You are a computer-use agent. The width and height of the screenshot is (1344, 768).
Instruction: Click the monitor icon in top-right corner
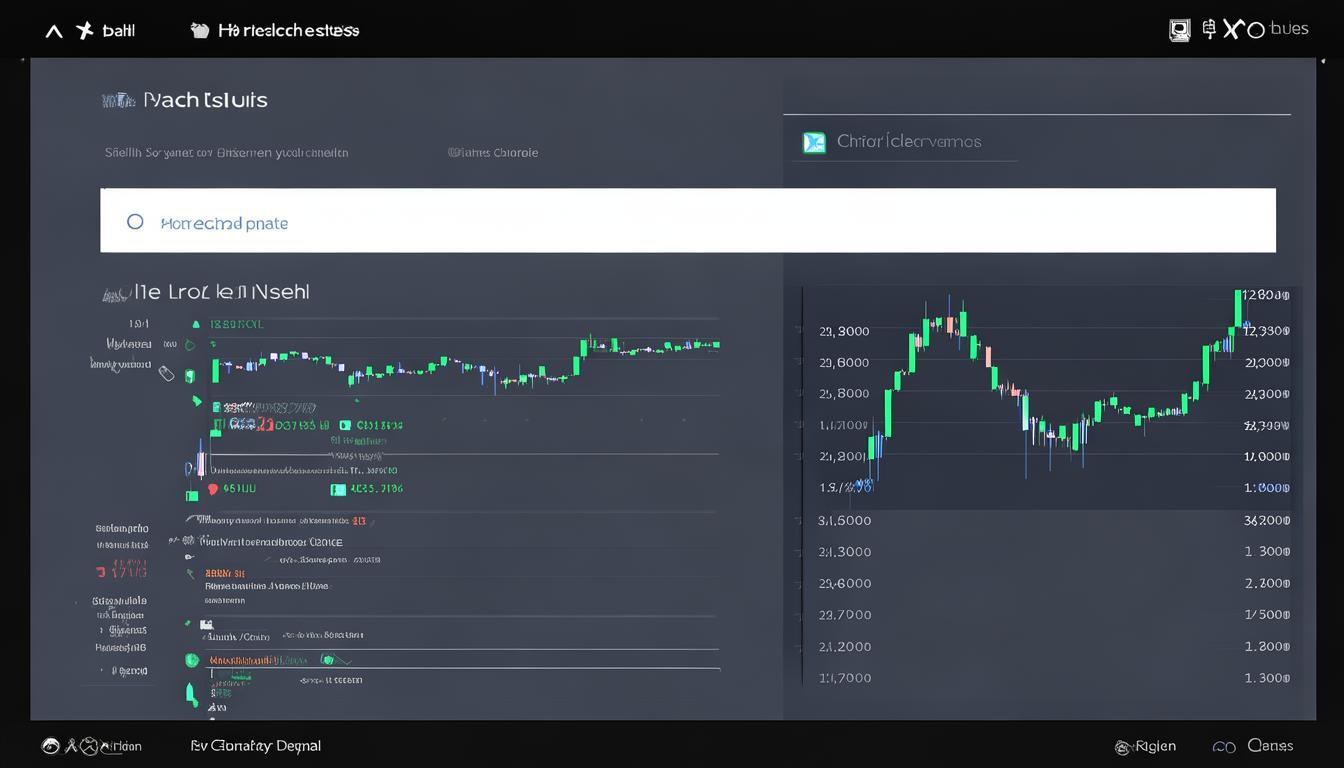coord(1180,30)
